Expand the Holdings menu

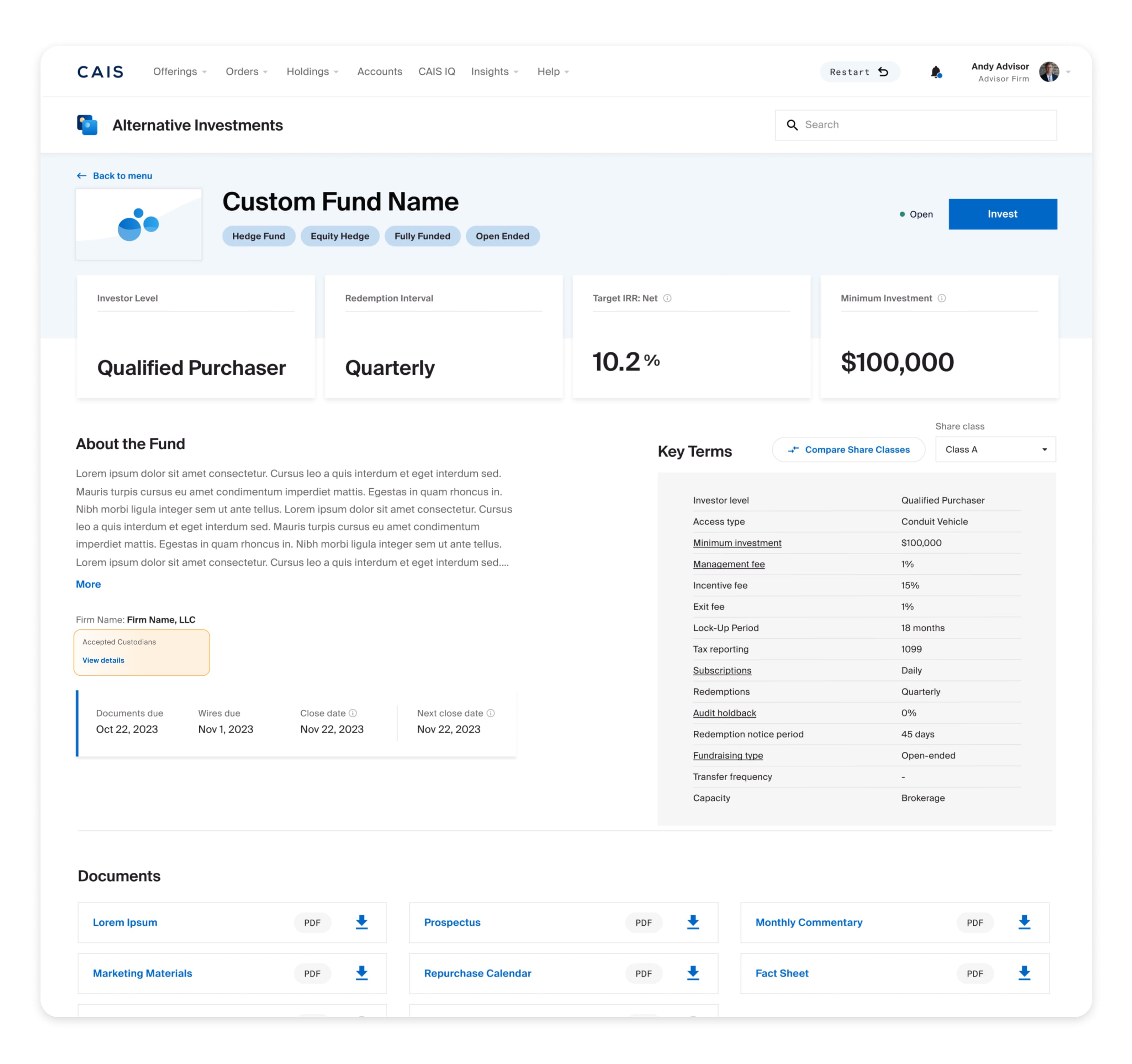point(312,72)
